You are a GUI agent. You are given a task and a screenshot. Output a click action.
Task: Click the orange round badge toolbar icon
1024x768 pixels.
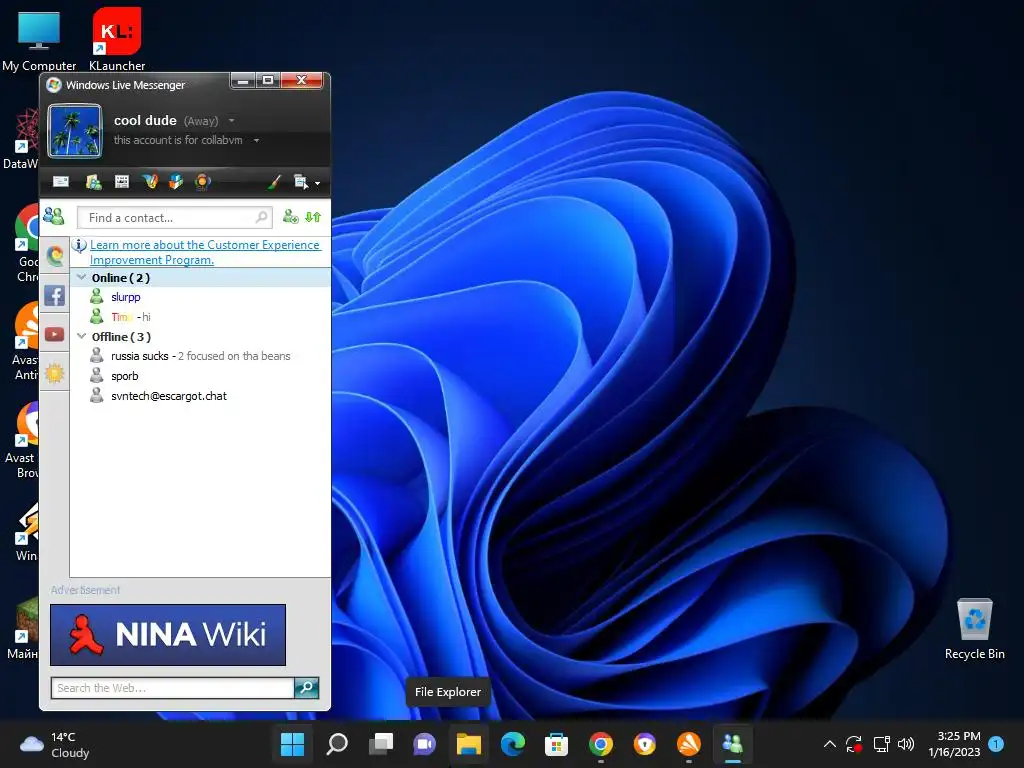tap(202, 182)
